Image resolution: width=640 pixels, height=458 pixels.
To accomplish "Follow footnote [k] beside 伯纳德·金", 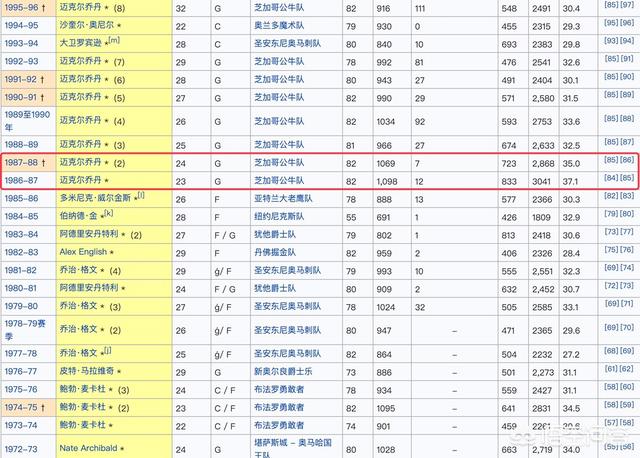I will (108, 213).
